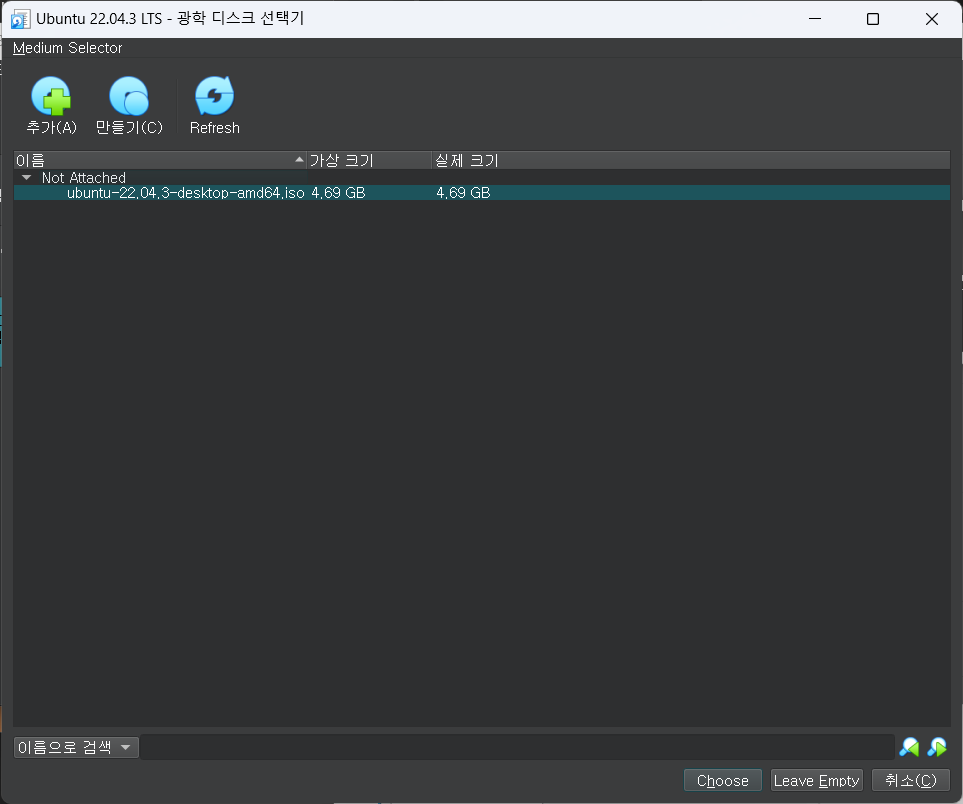The width and height of the screenshot is (963, 804).
Task: Select the Not Attached tree row
Action: coord(482,178)
